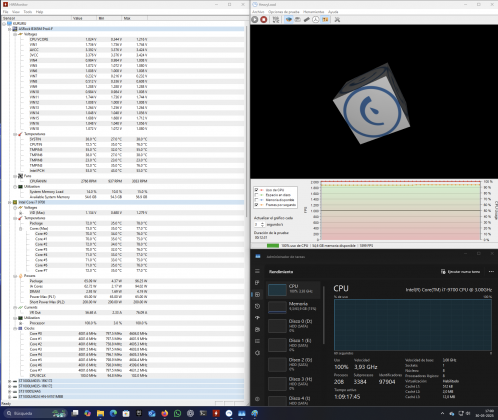
Task: Open the three-dot more options in Task Manager
Action: (491, 272)
